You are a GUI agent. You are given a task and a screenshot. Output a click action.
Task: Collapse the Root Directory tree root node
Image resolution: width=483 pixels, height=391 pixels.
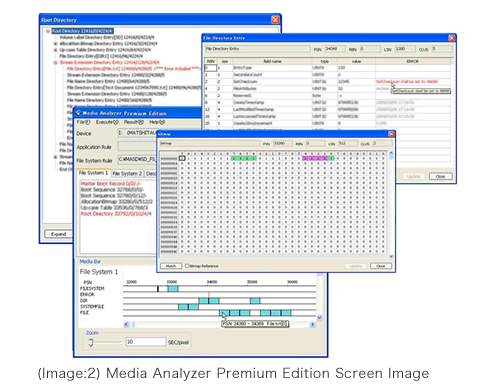click(x=48, y=31)
